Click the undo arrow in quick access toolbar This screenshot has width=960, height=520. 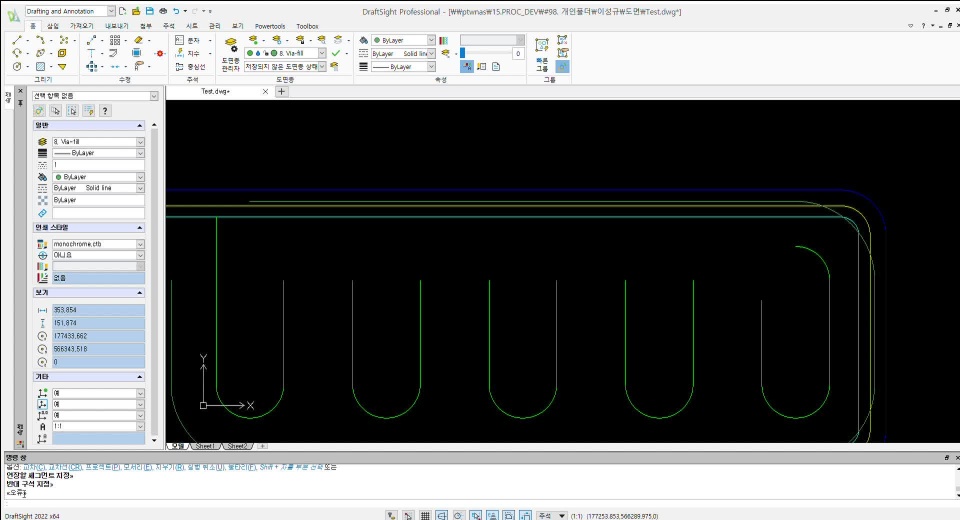[x=176, y=10]
